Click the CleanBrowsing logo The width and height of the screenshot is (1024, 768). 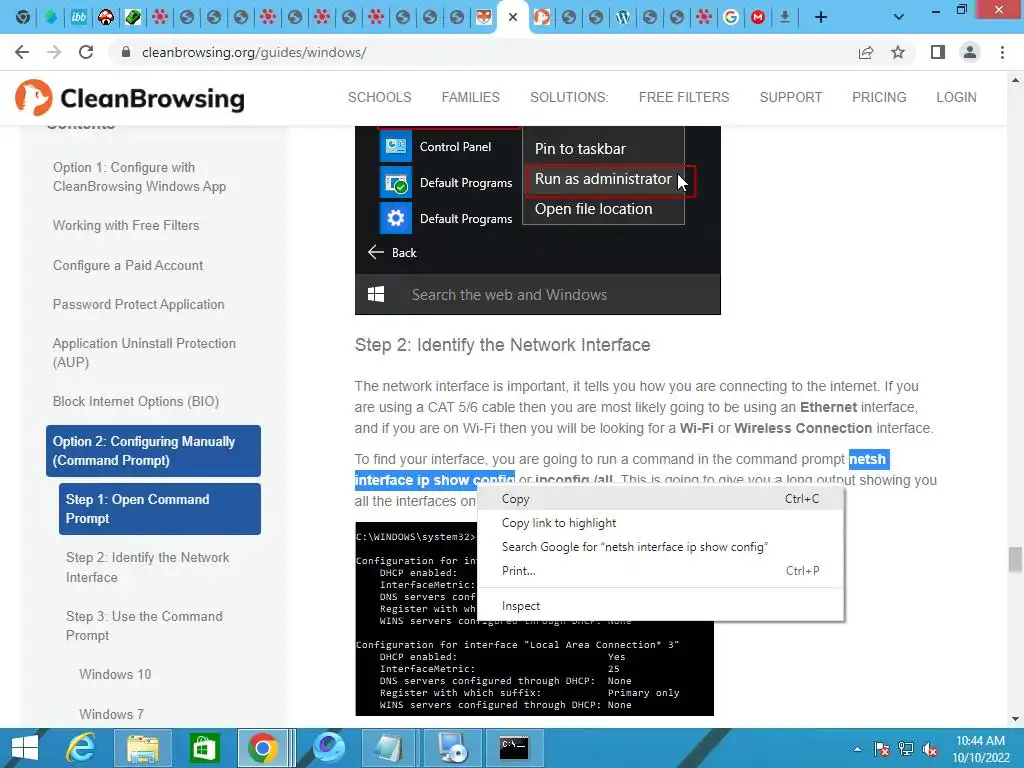(129, 98)
